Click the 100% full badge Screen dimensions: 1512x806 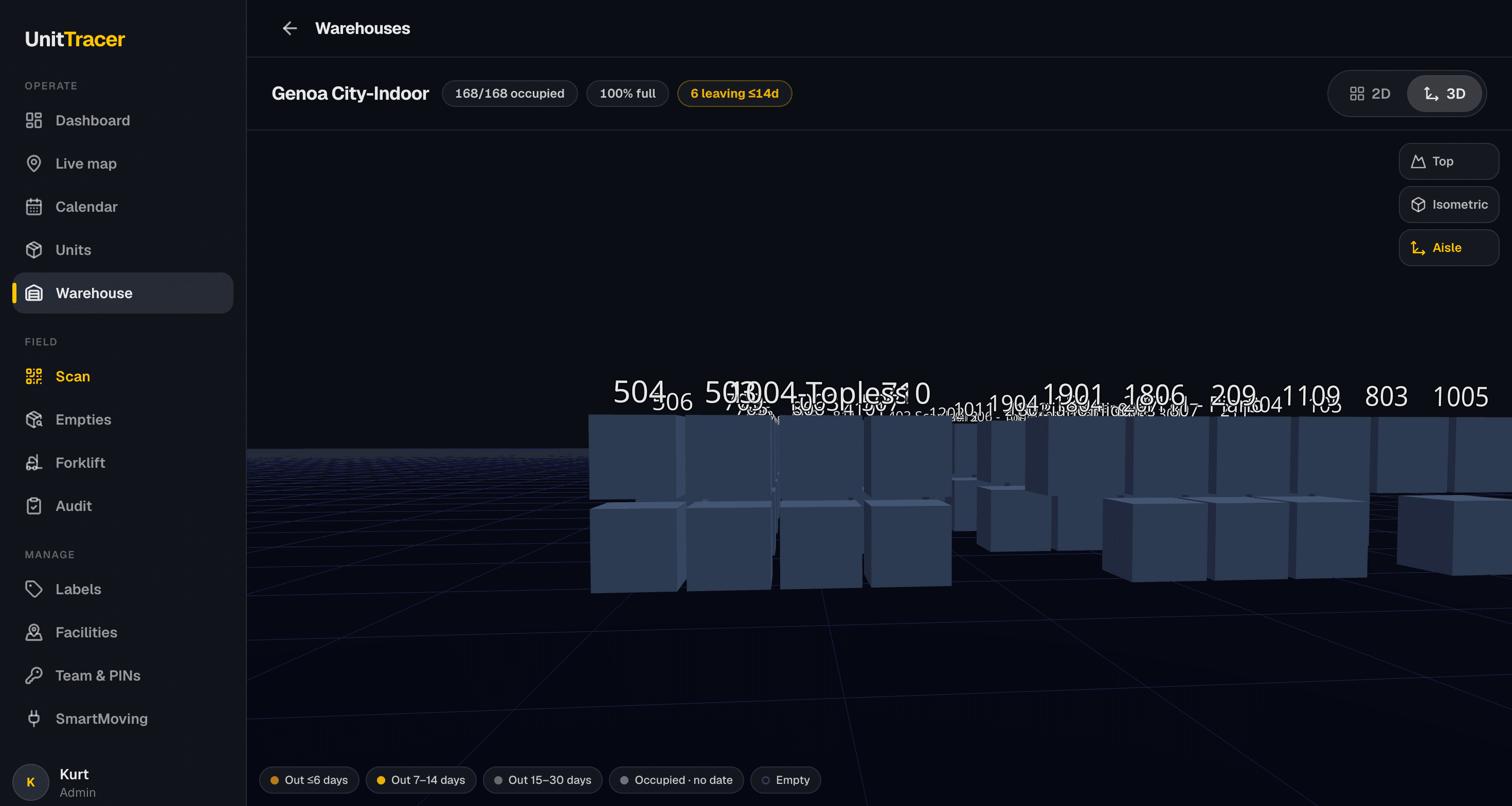[x=627, y=93]
